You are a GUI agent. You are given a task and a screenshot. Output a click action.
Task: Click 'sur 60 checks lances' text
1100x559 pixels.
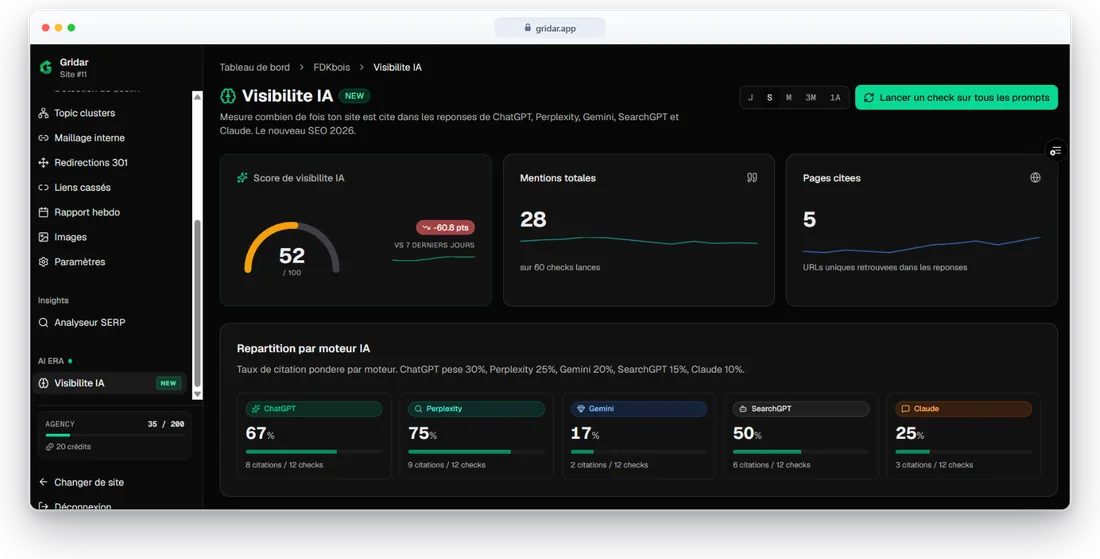(x=560, y=267)
